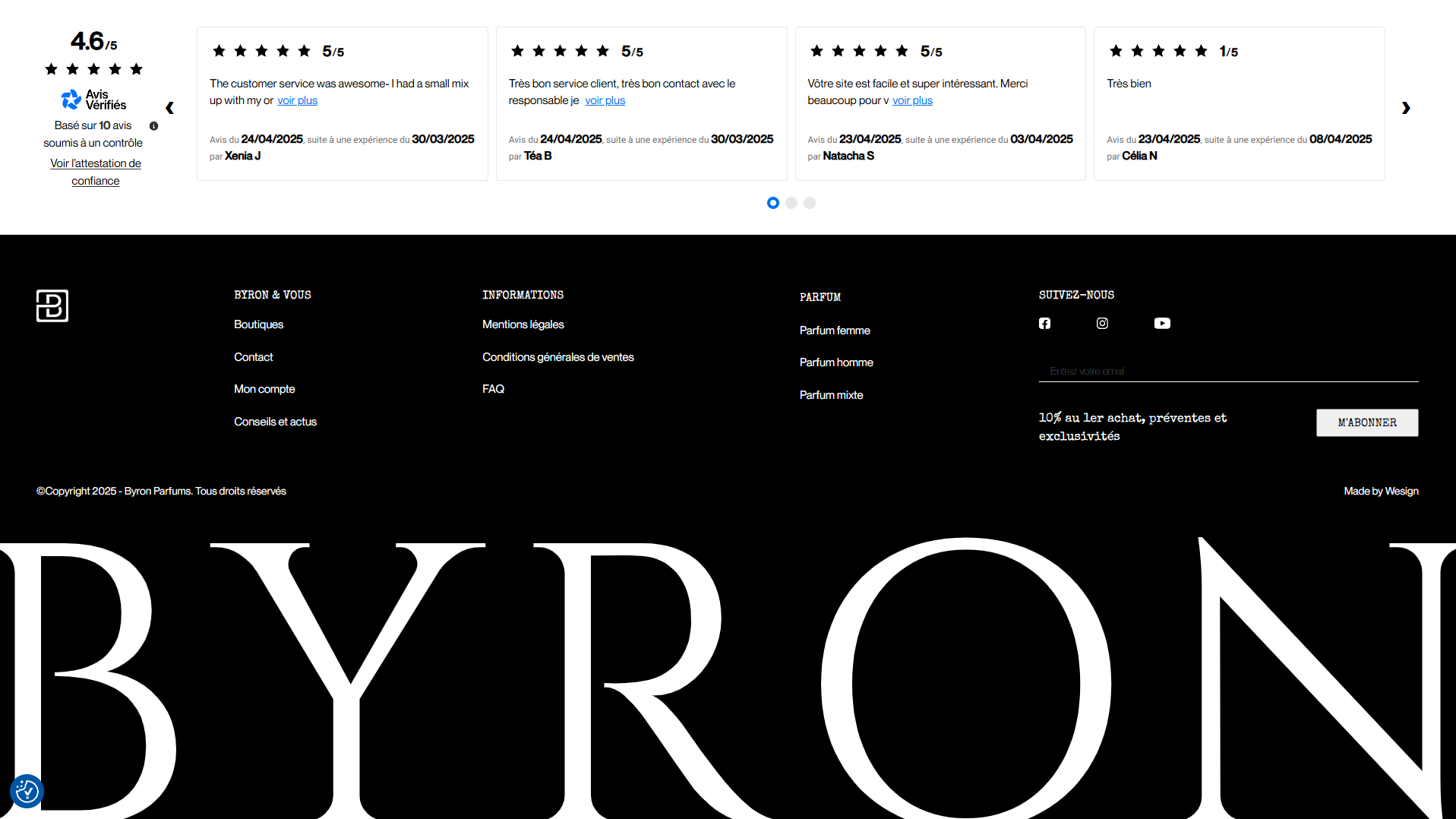The width and height of the screenshot is (1456, 819).
Task: Click the Avis Vérifiés logo
Action: (x=93, y=100)
